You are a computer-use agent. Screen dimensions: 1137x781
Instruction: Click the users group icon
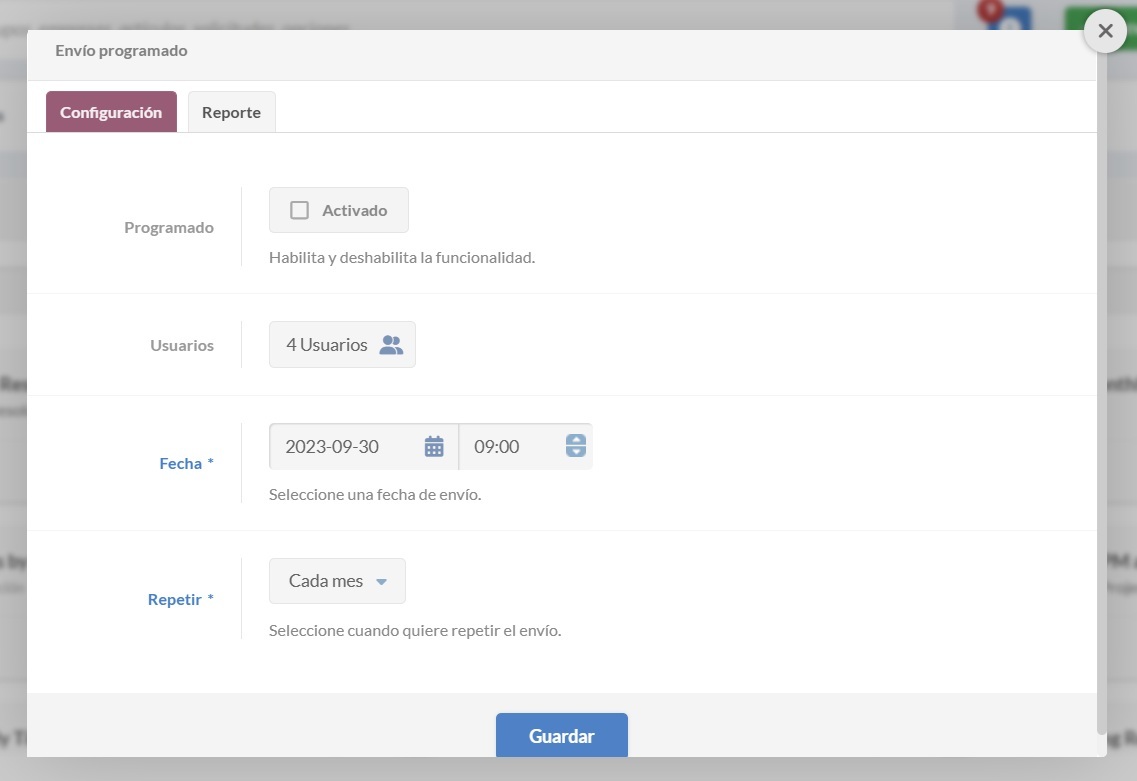(x=391, y=345)
